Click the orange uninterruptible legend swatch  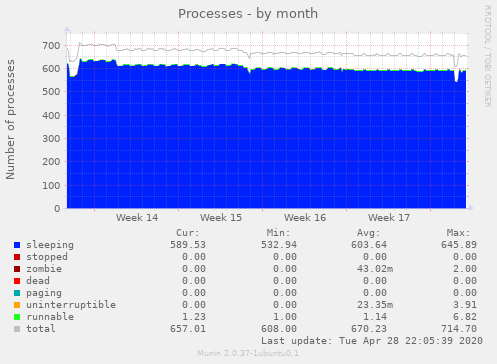coord(17,305)
